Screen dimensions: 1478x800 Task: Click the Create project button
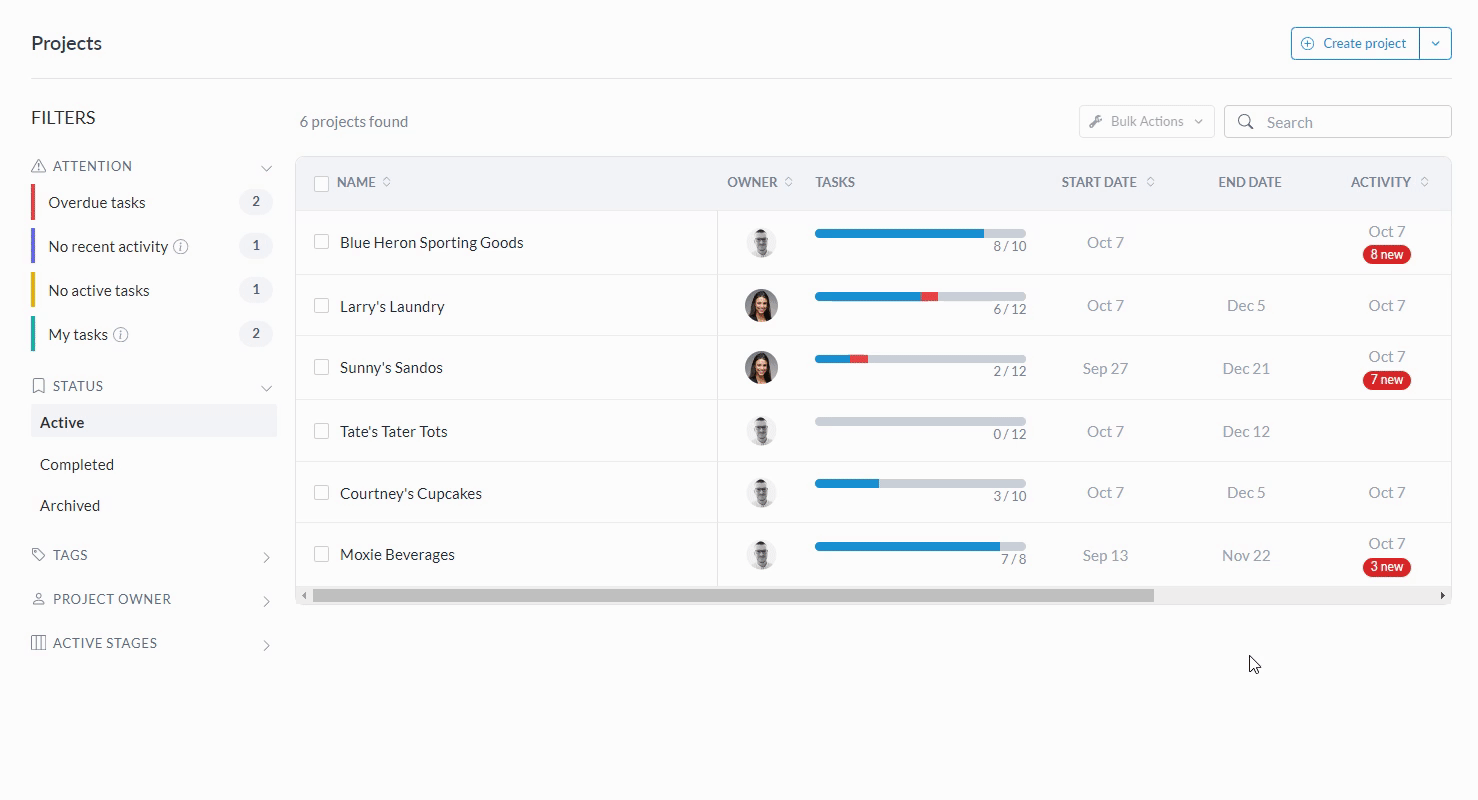click(1355, 44)
